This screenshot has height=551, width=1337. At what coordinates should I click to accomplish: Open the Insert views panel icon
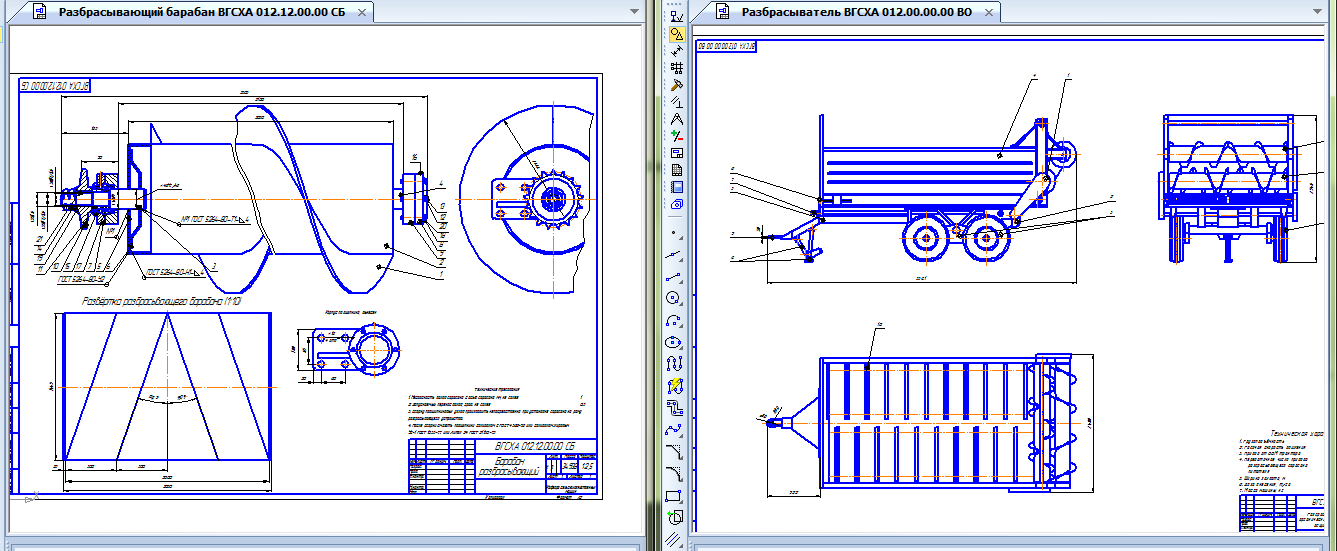click(677, 186)
